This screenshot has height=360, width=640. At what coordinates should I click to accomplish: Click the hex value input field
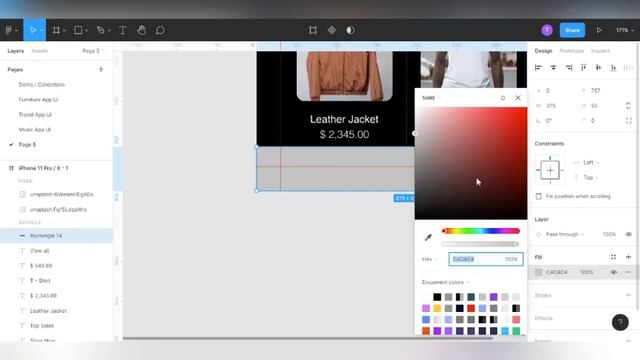pyautogui.click(x=486, y=259)
